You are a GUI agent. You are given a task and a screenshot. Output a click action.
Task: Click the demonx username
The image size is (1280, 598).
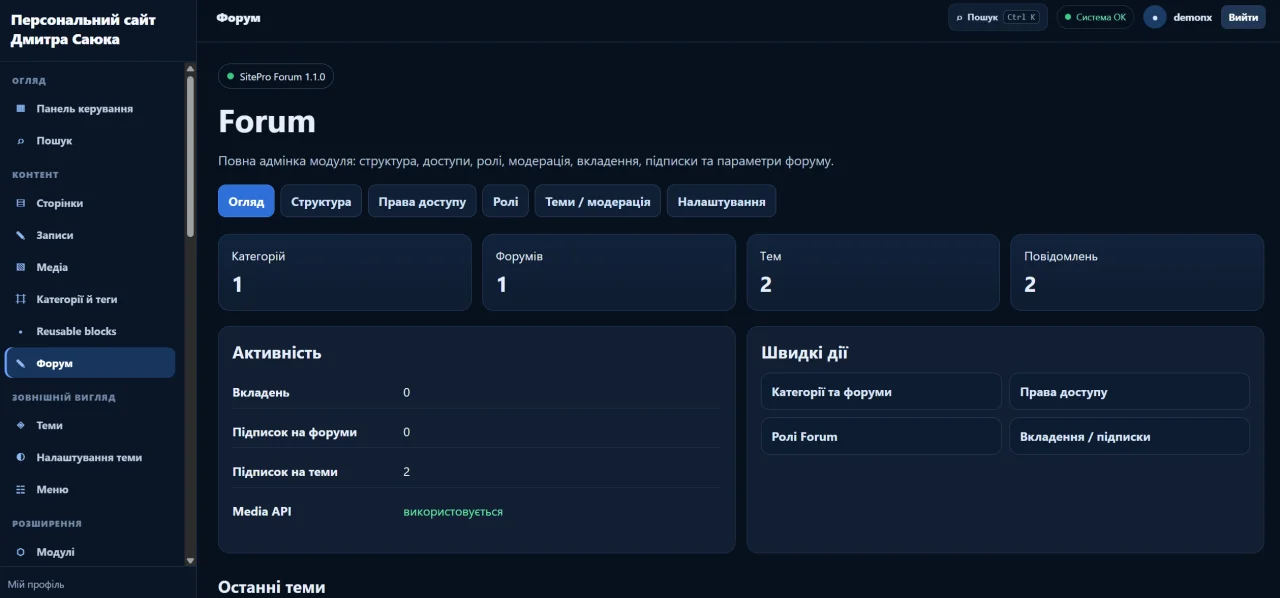1192,17
